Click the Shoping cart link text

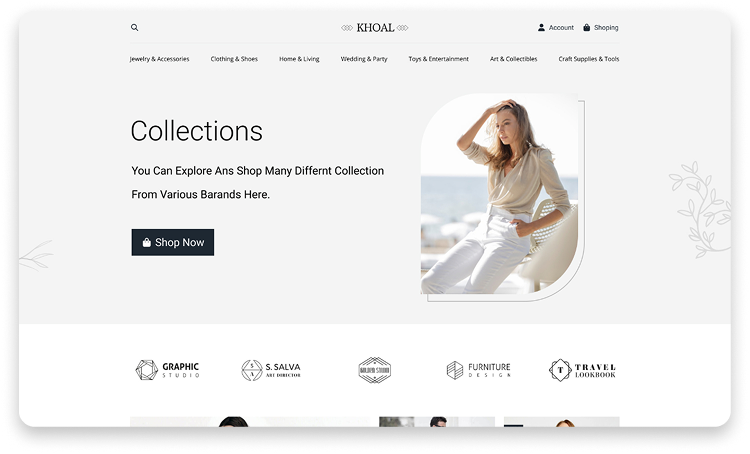coord(607,28)
